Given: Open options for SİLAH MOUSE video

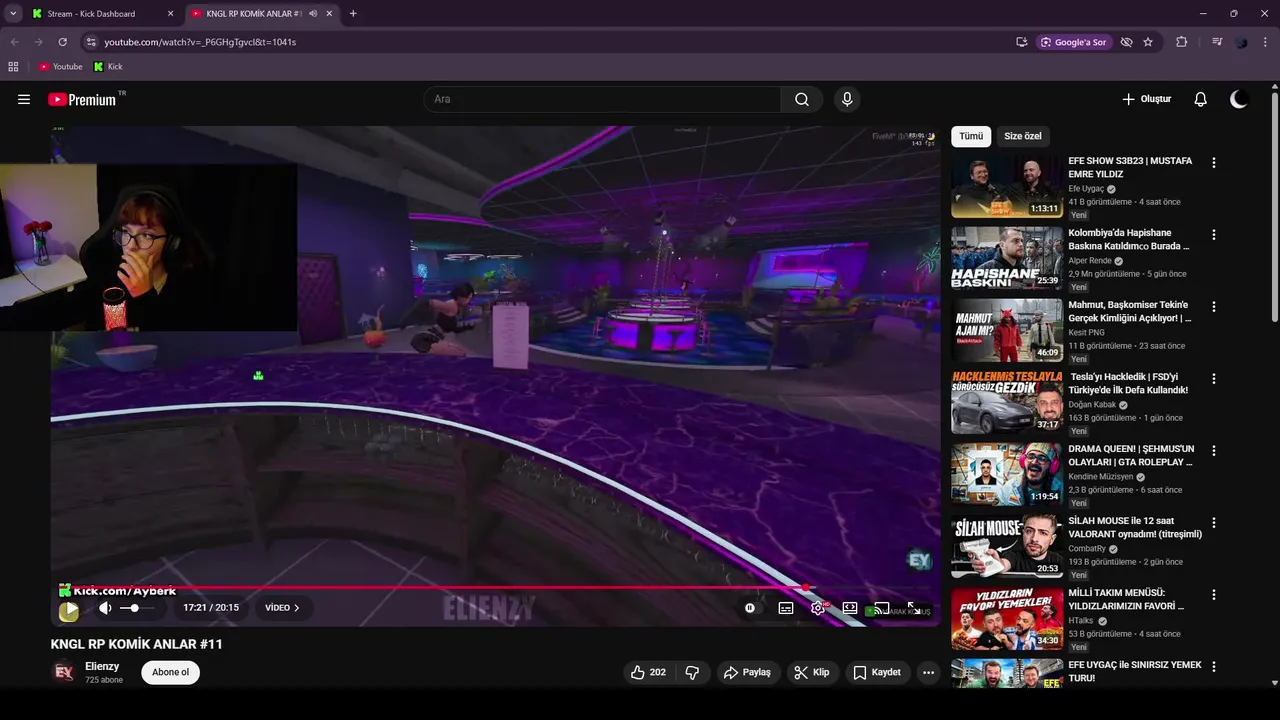Looking at the screenshot, I should [1214, 522].
